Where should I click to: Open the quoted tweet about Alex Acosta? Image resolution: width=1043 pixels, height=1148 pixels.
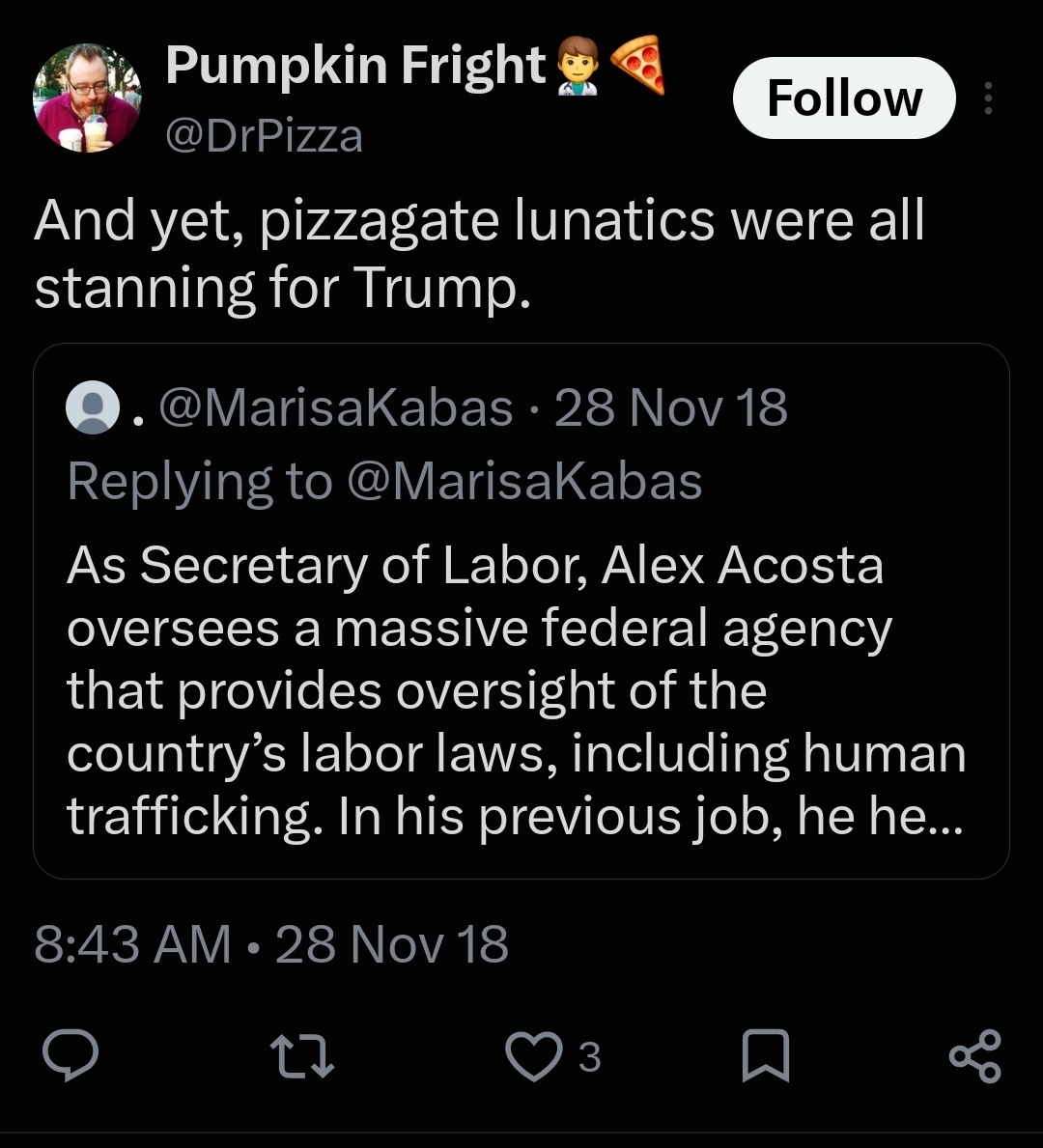tap(521, 610)
